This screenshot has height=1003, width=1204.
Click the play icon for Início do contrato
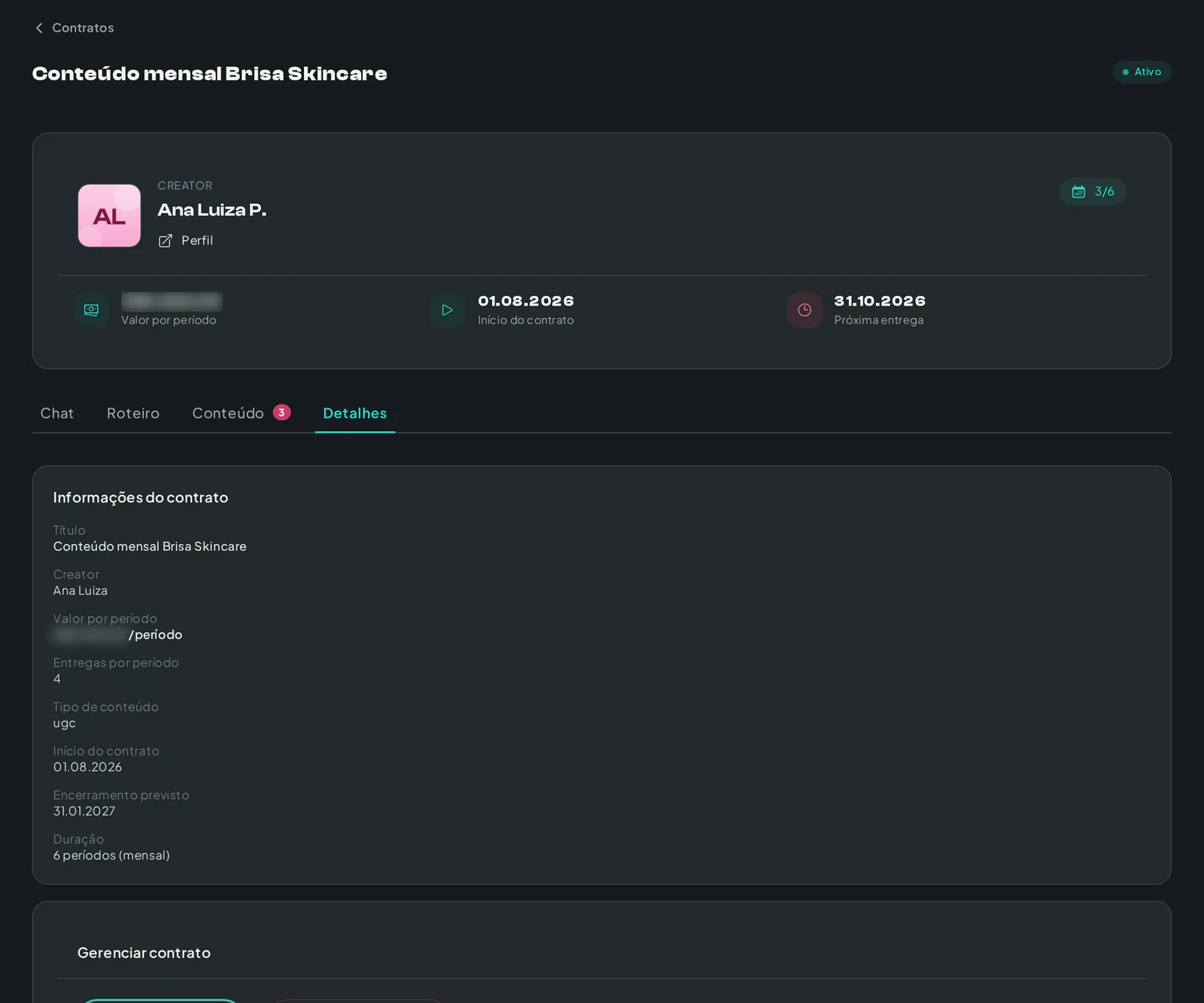coord(447,310)
